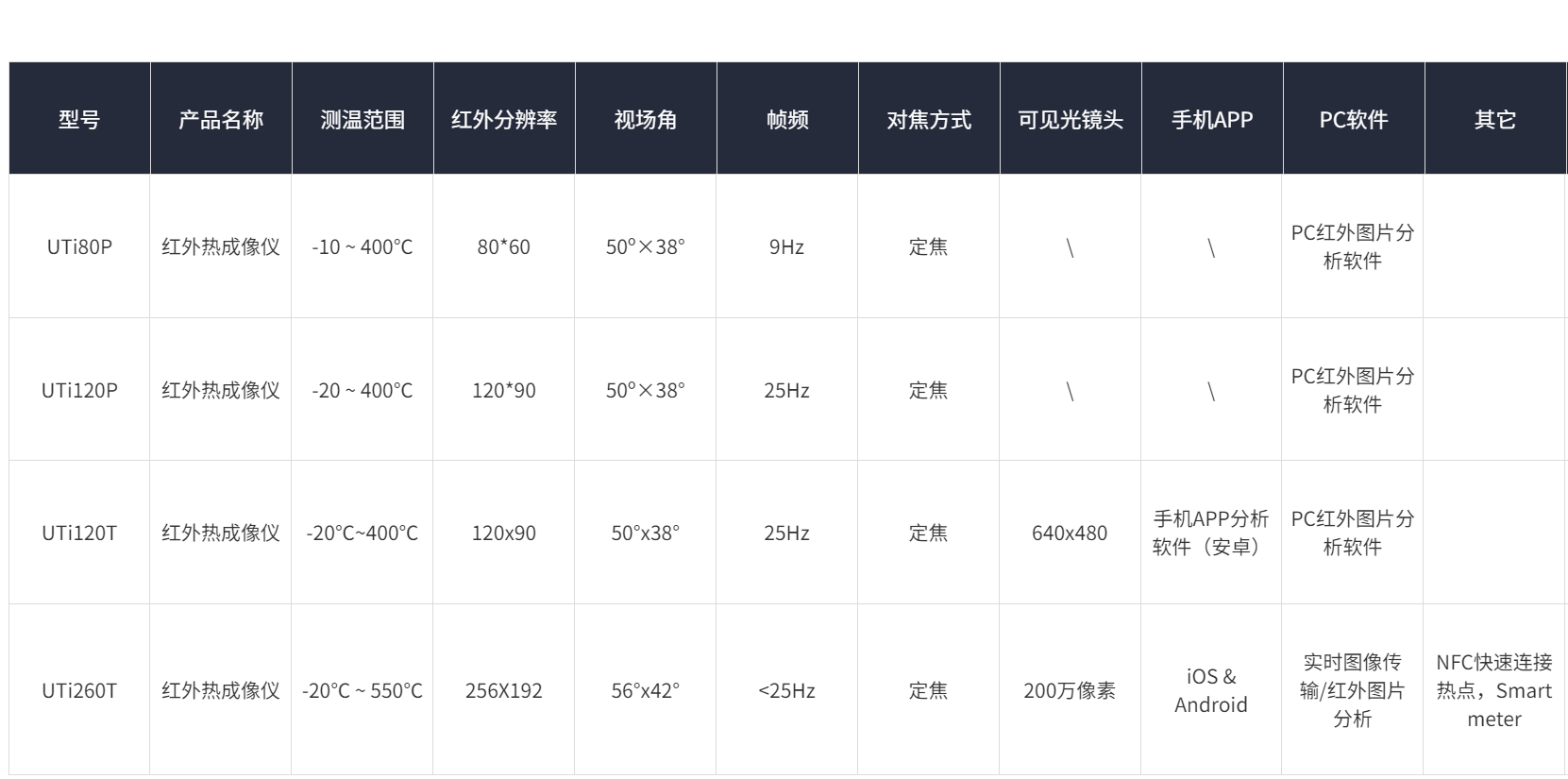Click the 200万像素 cell

(x=1070, y=691)
